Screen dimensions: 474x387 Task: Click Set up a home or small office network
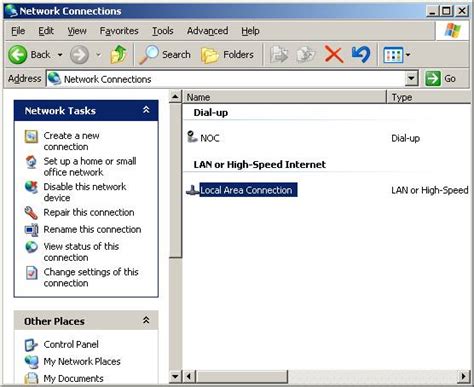[x=90, y=166]
